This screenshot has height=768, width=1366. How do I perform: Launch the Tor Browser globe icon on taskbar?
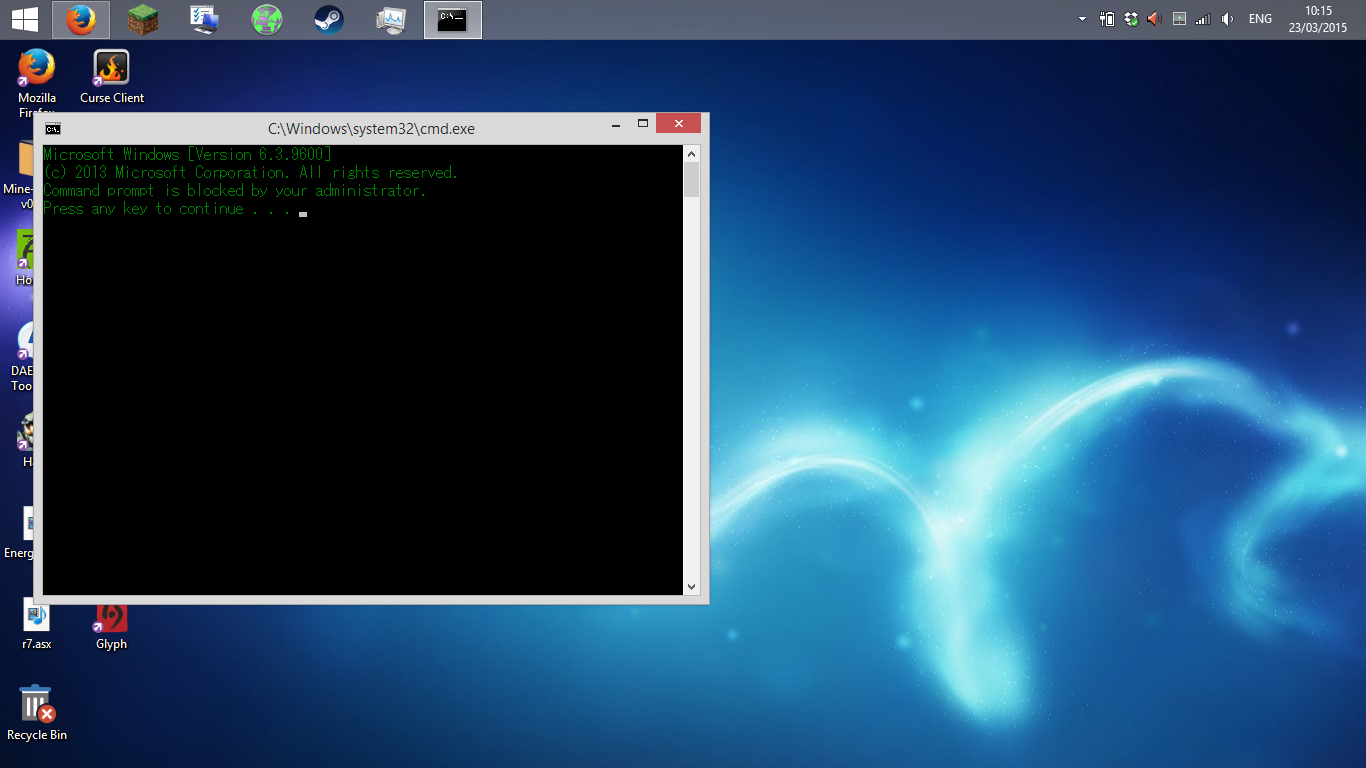tap(267, 18)
